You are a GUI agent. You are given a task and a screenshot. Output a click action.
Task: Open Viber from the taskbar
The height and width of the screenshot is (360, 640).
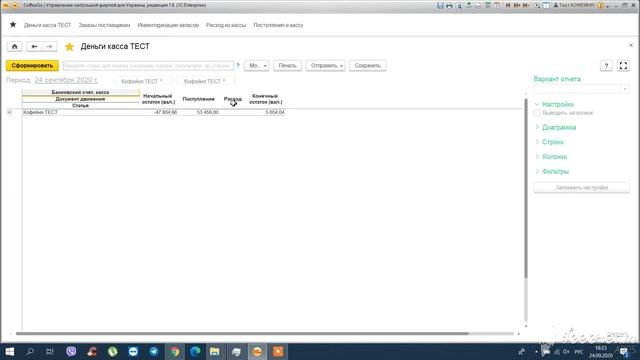pos(71,351)
